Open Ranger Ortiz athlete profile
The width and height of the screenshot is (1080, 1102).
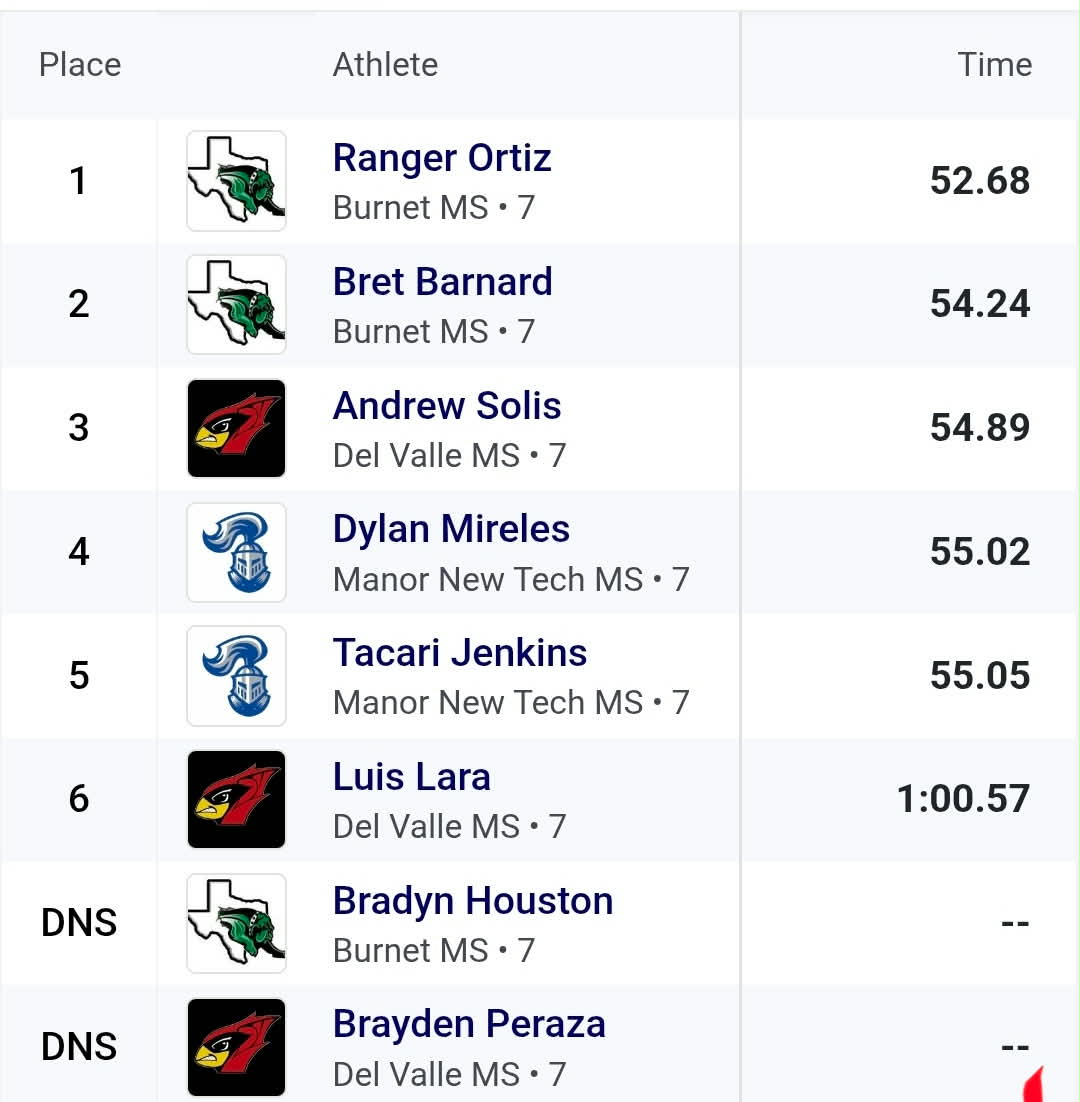point(442,158)
